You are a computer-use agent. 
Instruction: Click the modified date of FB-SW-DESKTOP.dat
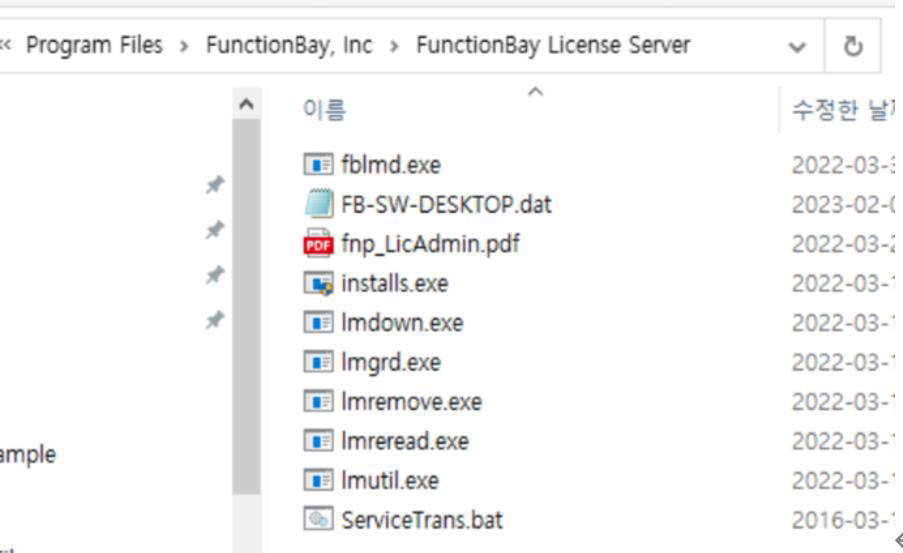point(844,204)
